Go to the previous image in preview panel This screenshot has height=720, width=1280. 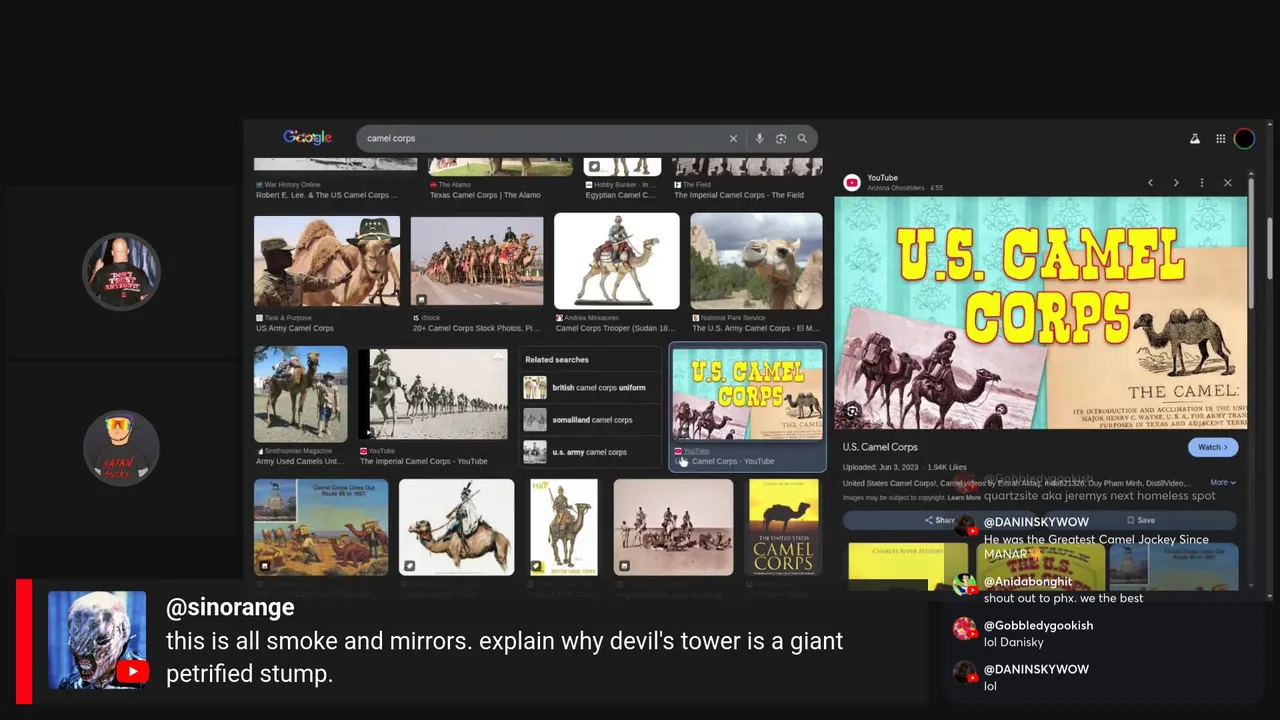(1150, 183)
